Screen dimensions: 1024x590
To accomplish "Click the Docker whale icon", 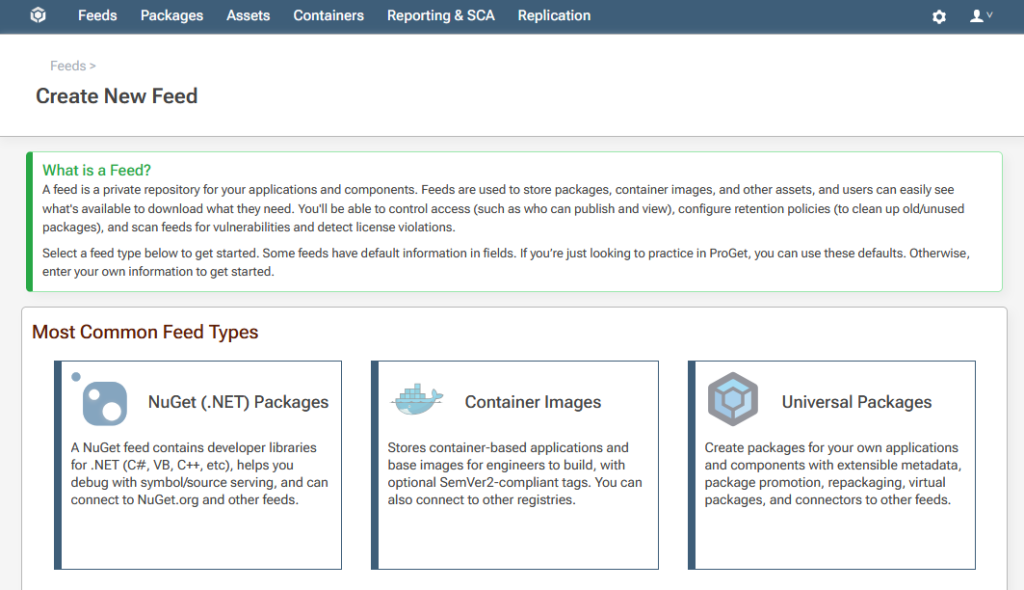I will (417, 399).
